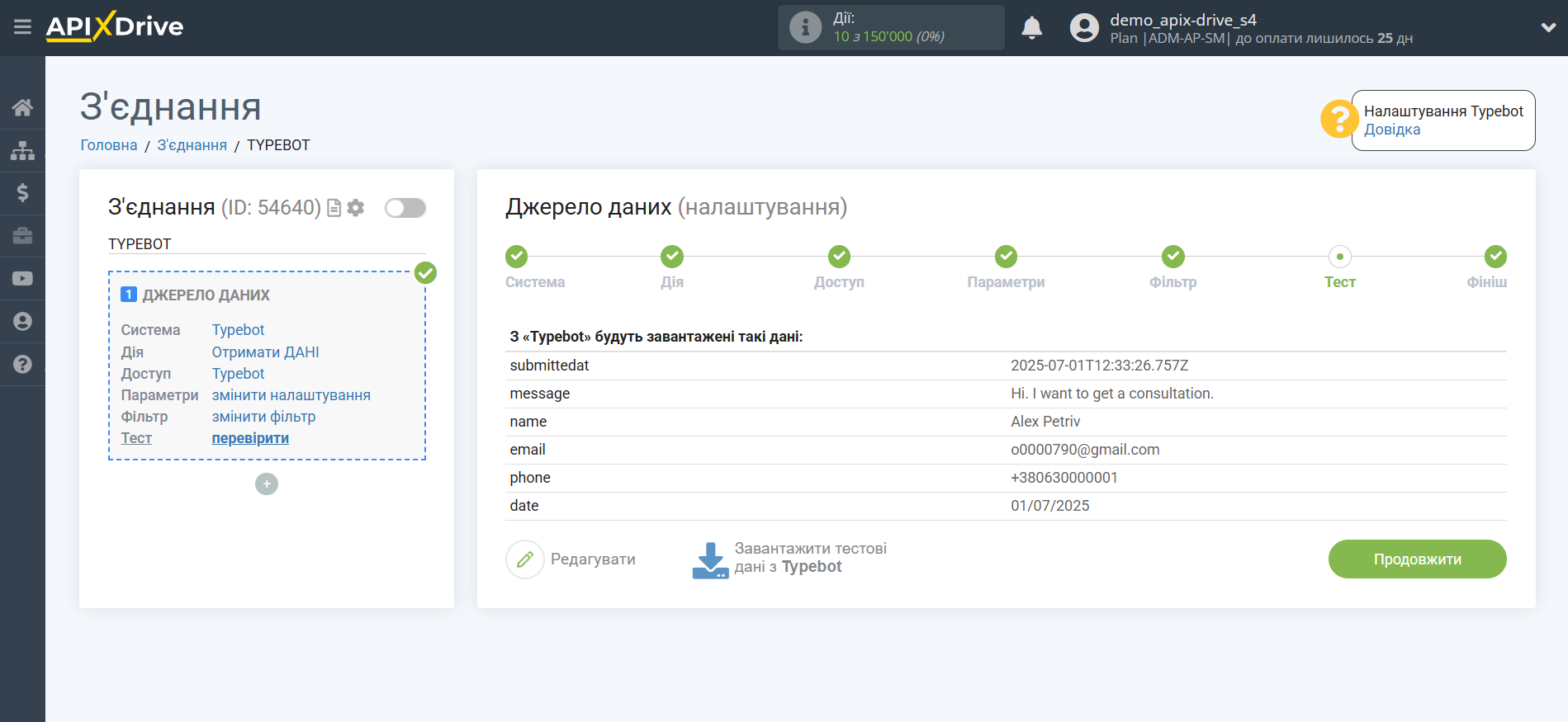1568x722 pixels.
Task: Add a new block with plus icon
Action: pyautogui.click(x=267, y=484)
